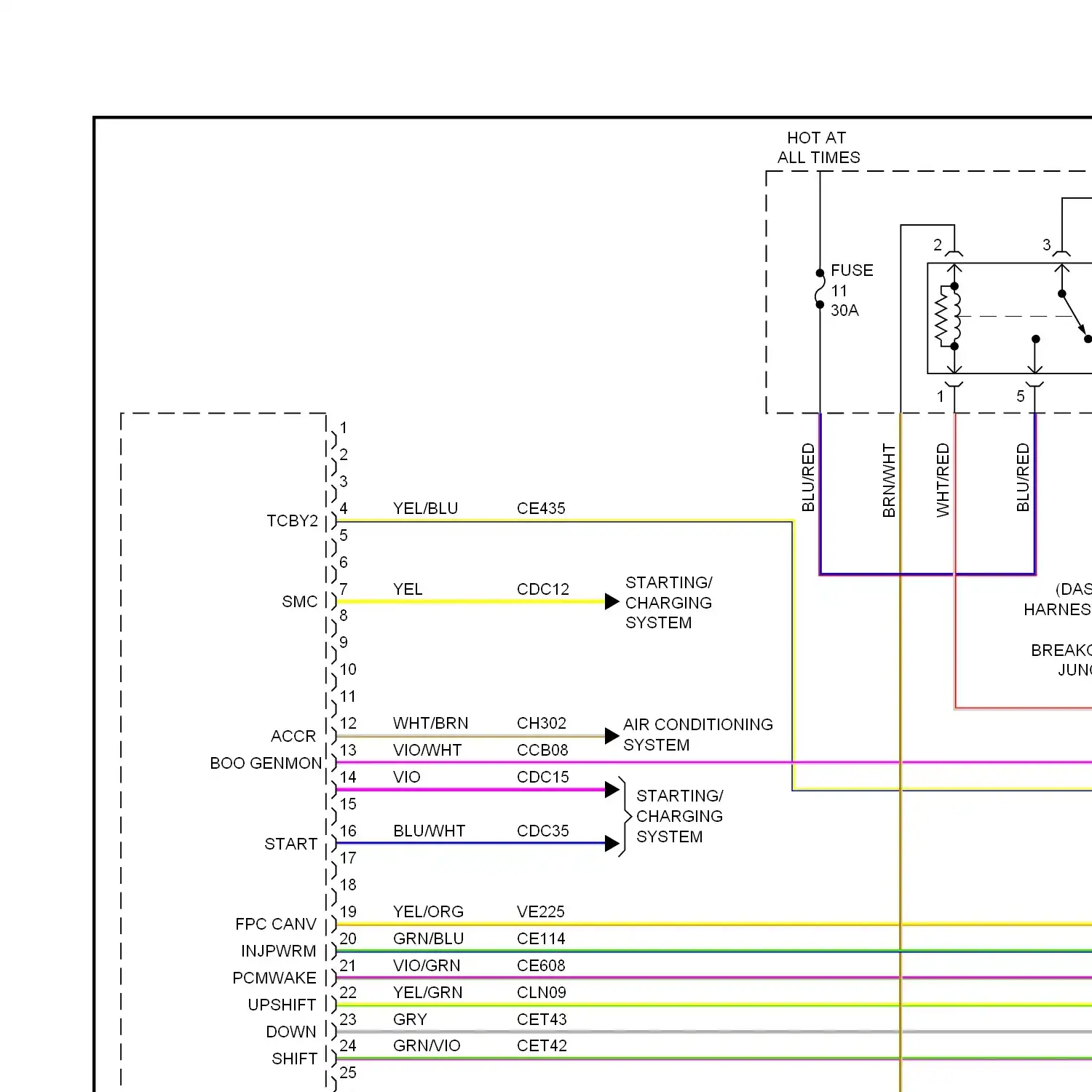
Task: Click connector pin number 1
Action: [344, 428]
